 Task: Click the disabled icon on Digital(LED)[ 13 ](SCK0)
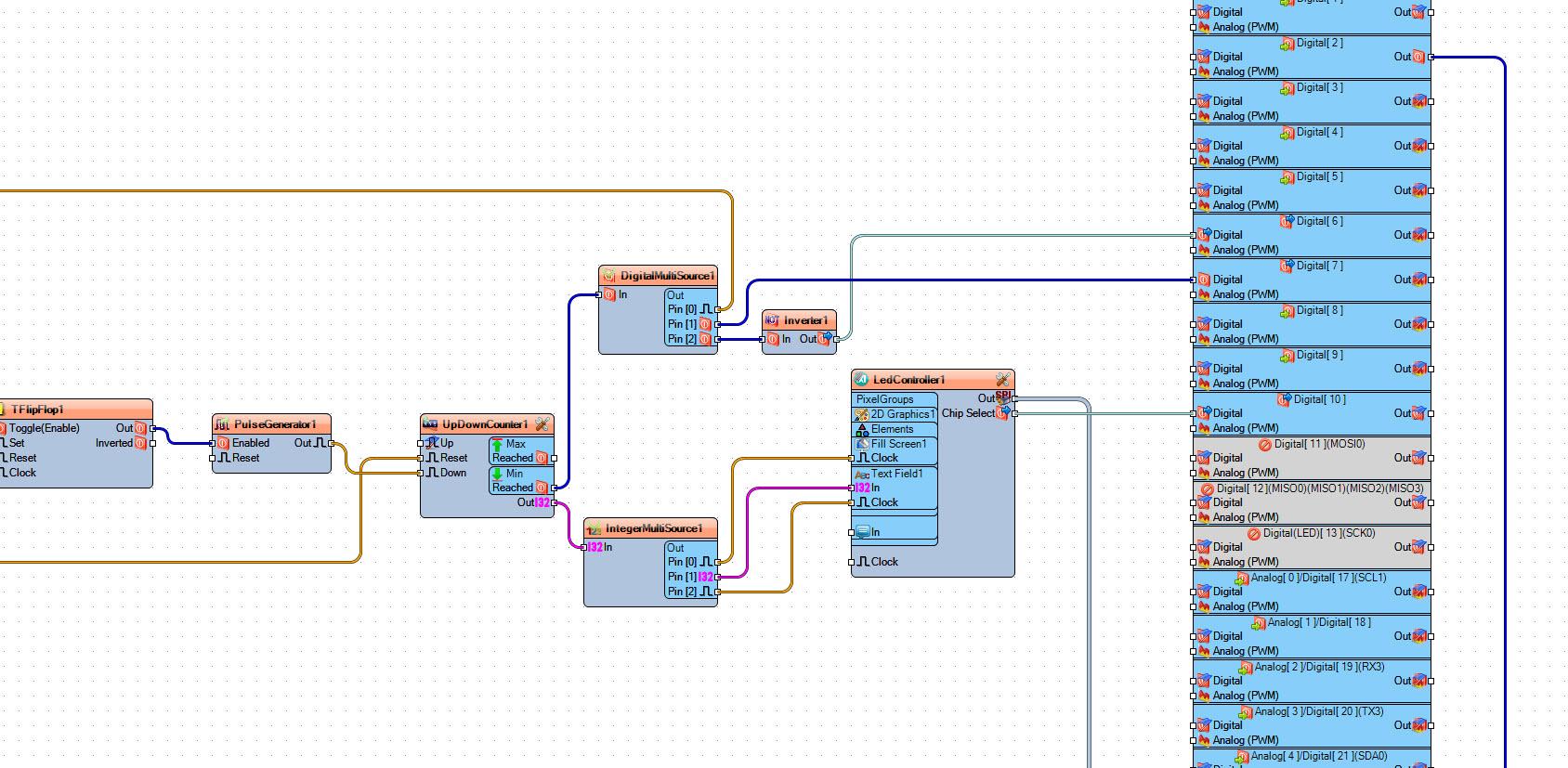tap(1253, 534)
